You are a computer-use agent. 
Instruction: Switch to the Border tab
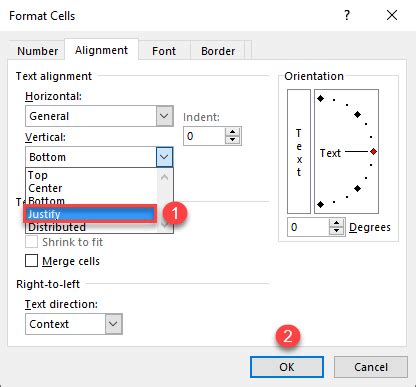coord(218,51)
